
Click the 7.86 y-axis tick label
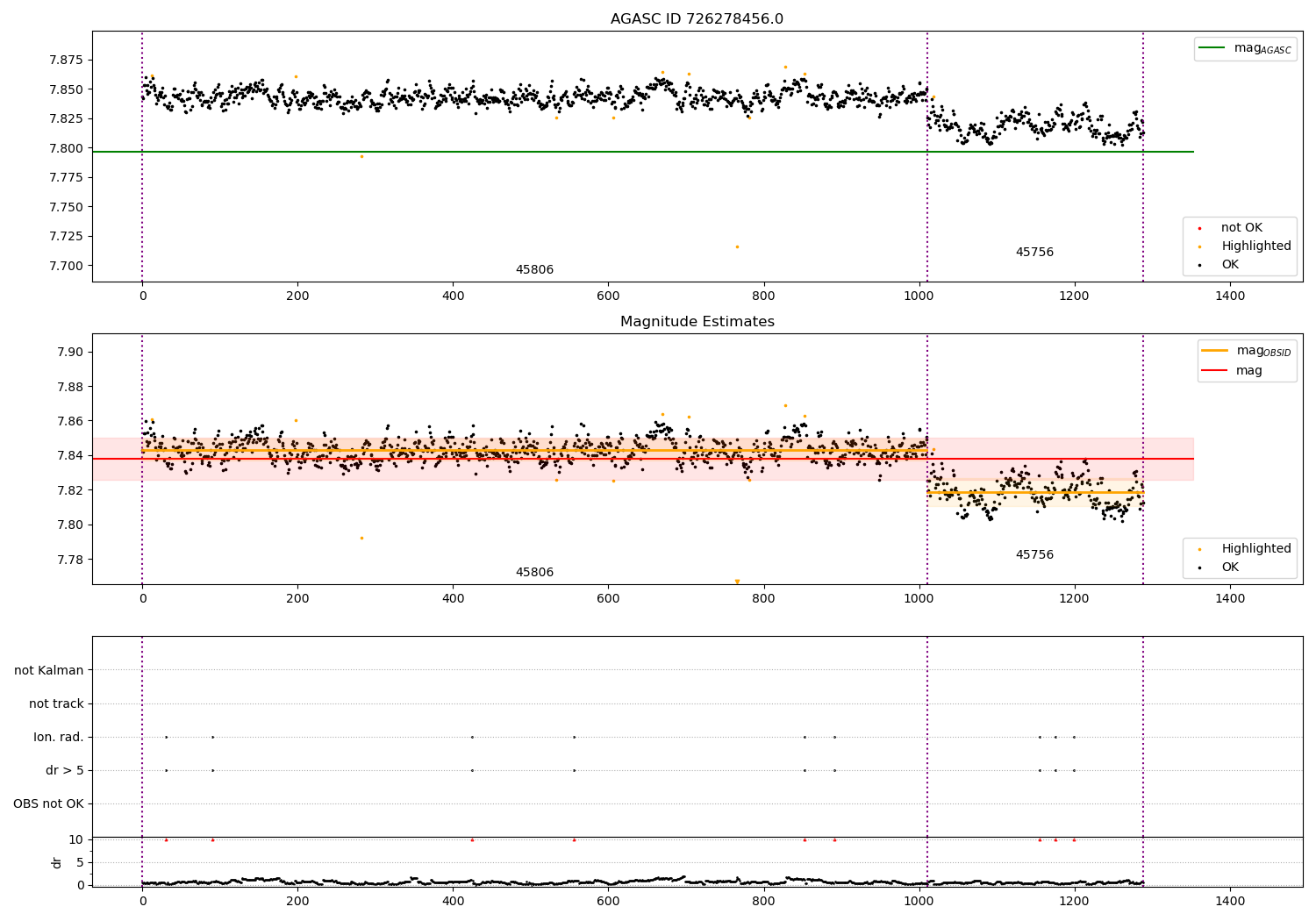[70, 422]
